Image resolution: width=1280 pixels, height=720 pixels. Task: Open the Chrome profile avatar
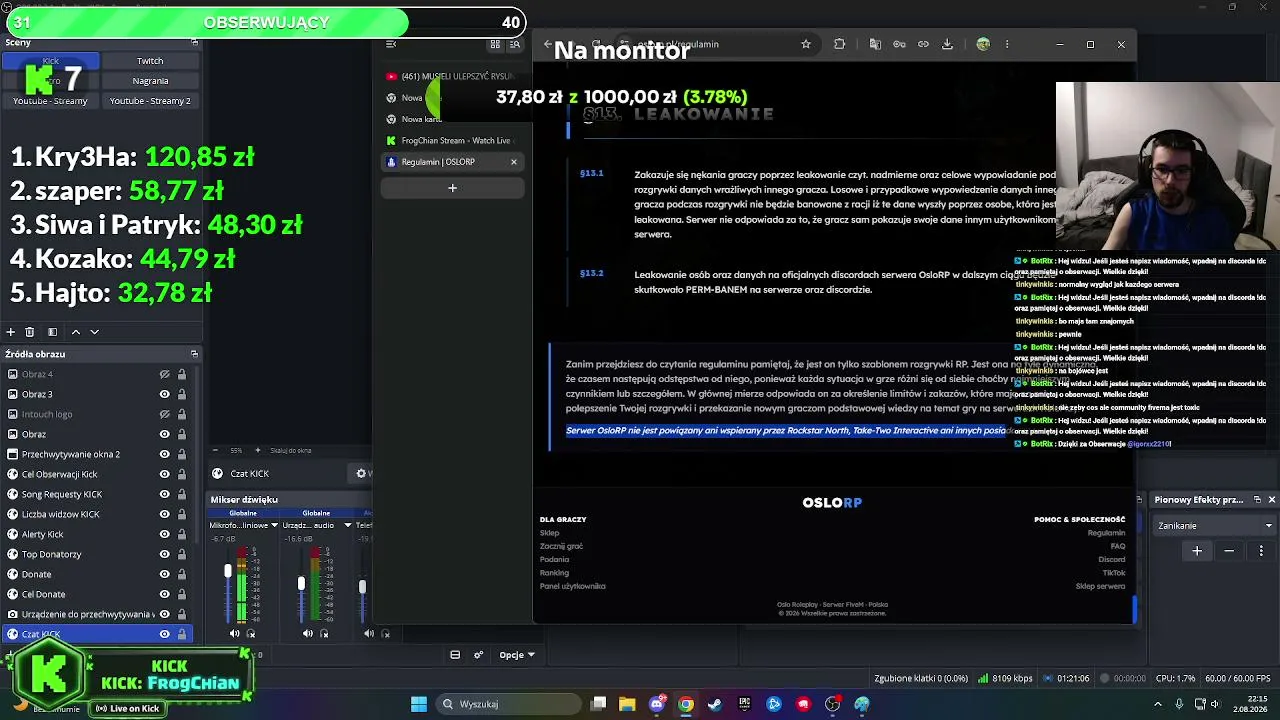(983, 44)
